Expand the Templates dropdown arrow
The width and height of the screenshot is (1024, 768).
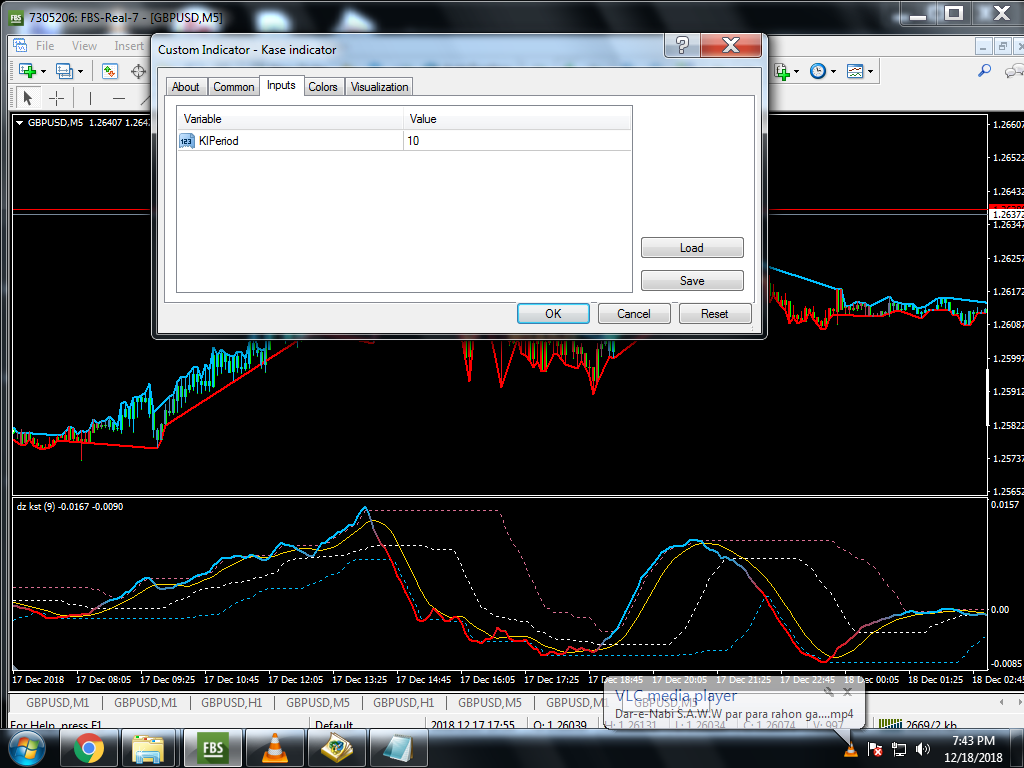coord(870,71)
